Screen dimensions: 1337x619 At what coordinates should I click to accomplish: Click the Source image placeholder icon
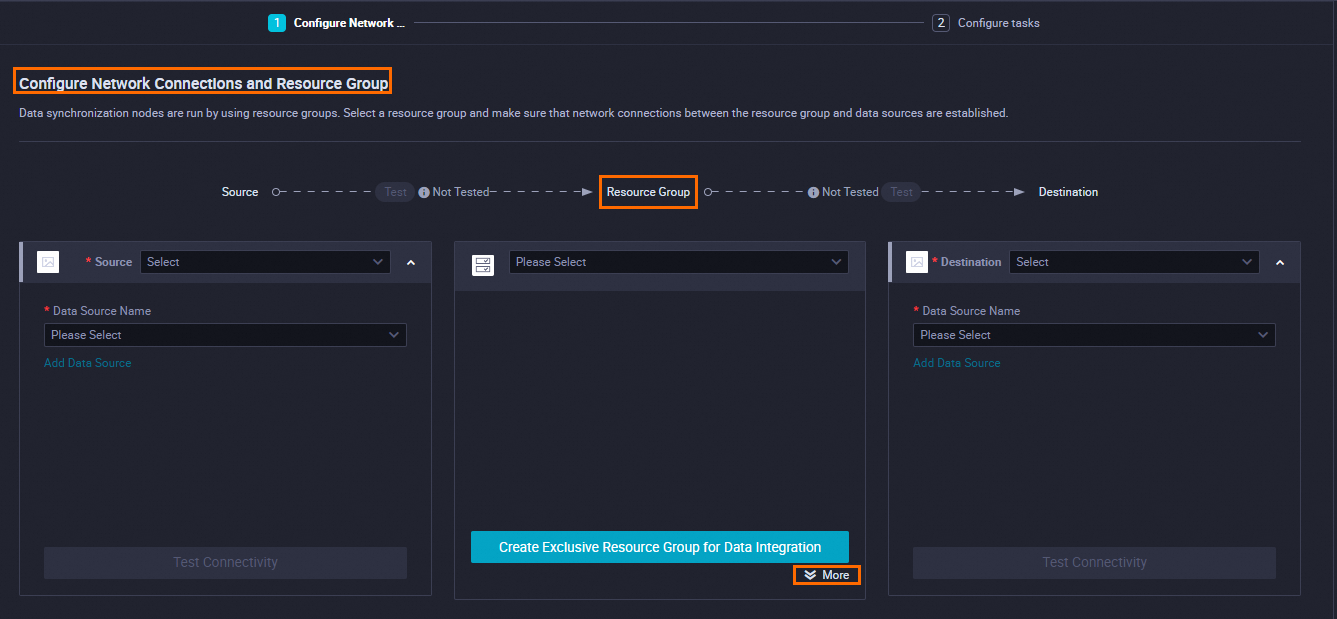point(48,262)
